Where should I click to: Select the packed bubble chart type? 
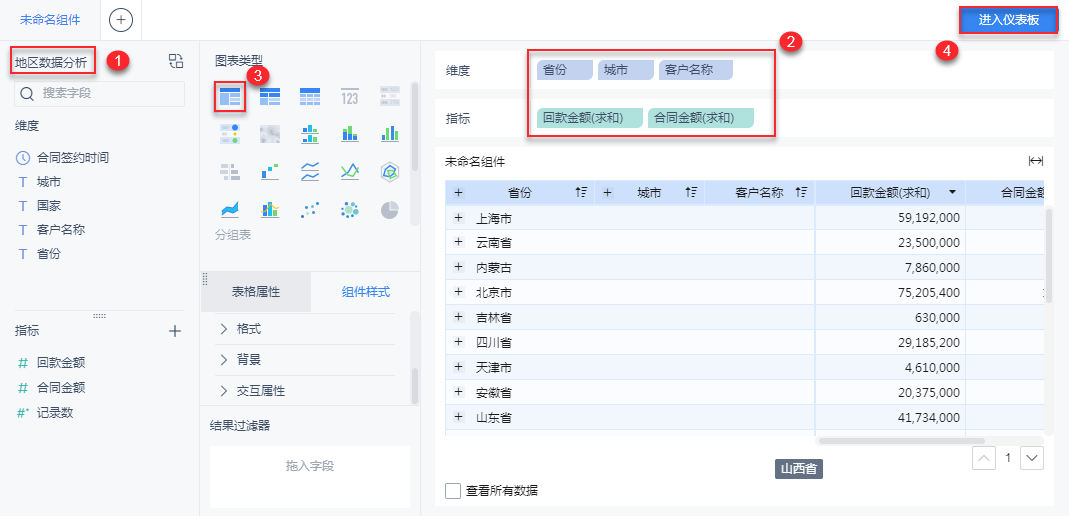(x=350, y=210)
